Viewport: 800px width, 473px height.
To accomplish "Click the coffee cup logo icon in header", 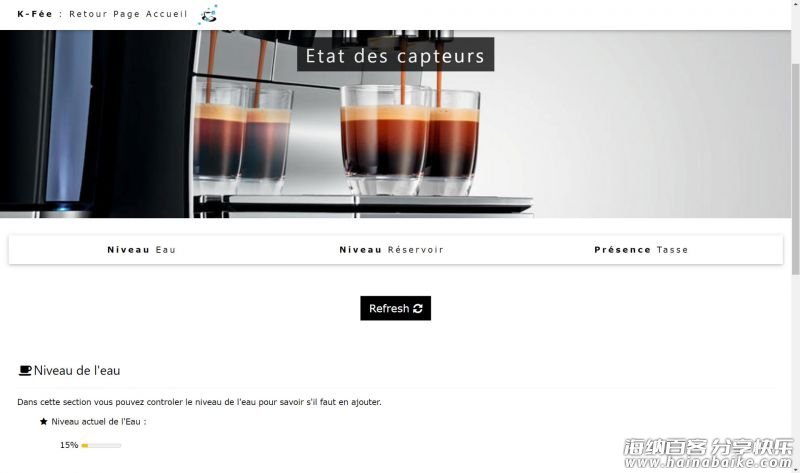I will [209, 14].
